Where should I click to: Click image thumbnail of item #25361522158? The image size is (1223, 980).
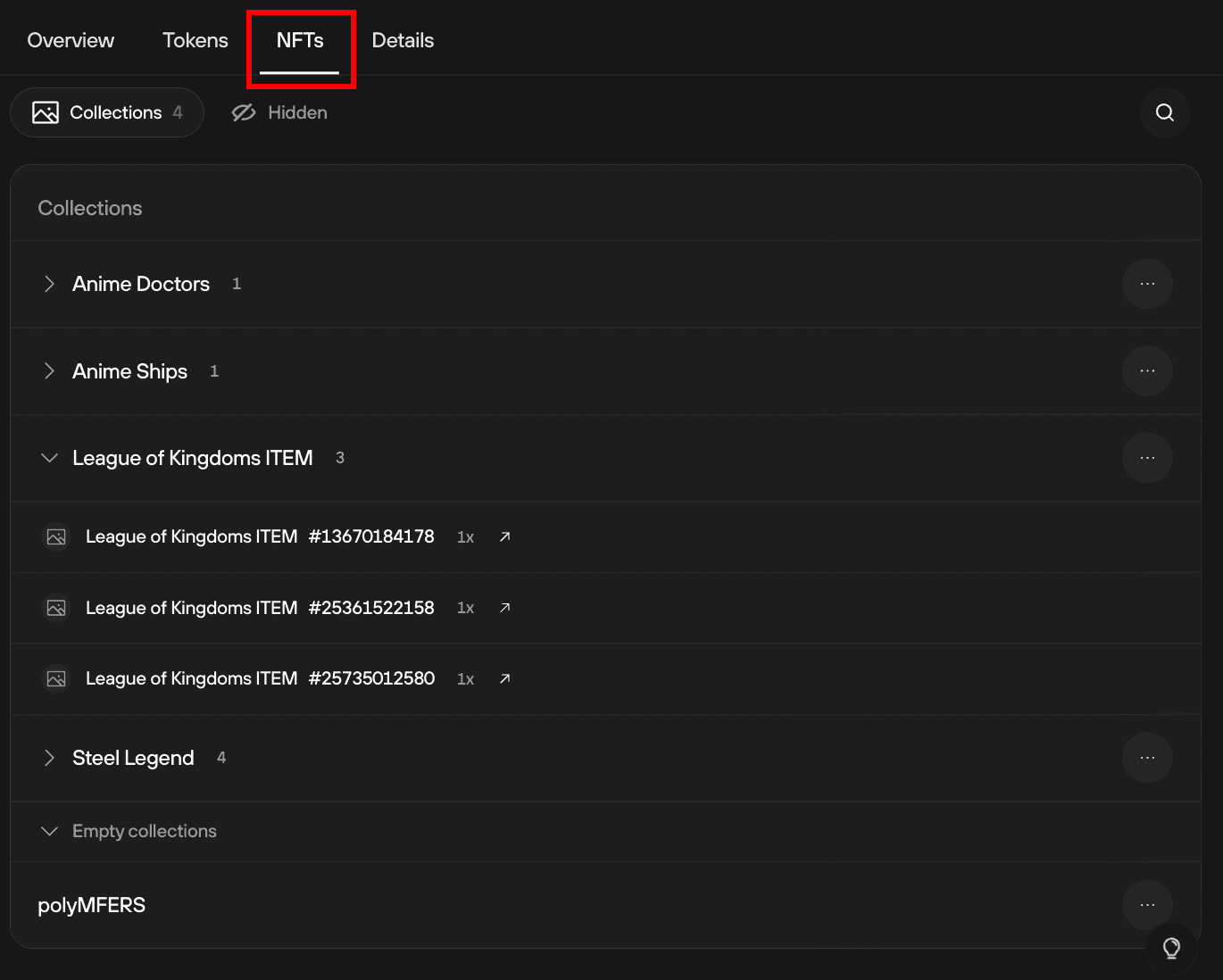[56, 608]
